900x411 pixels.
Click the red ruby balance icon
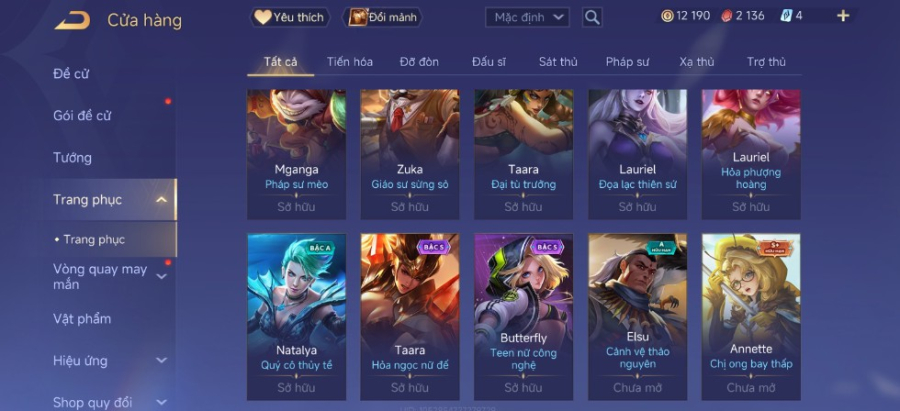(726, 16)
